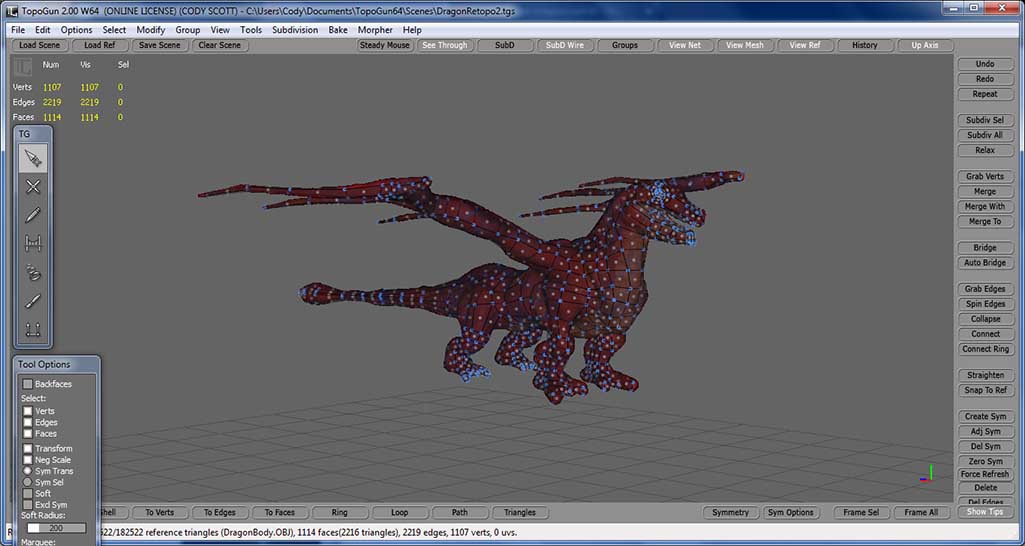Click the Relax button

(x=985, y=150)
